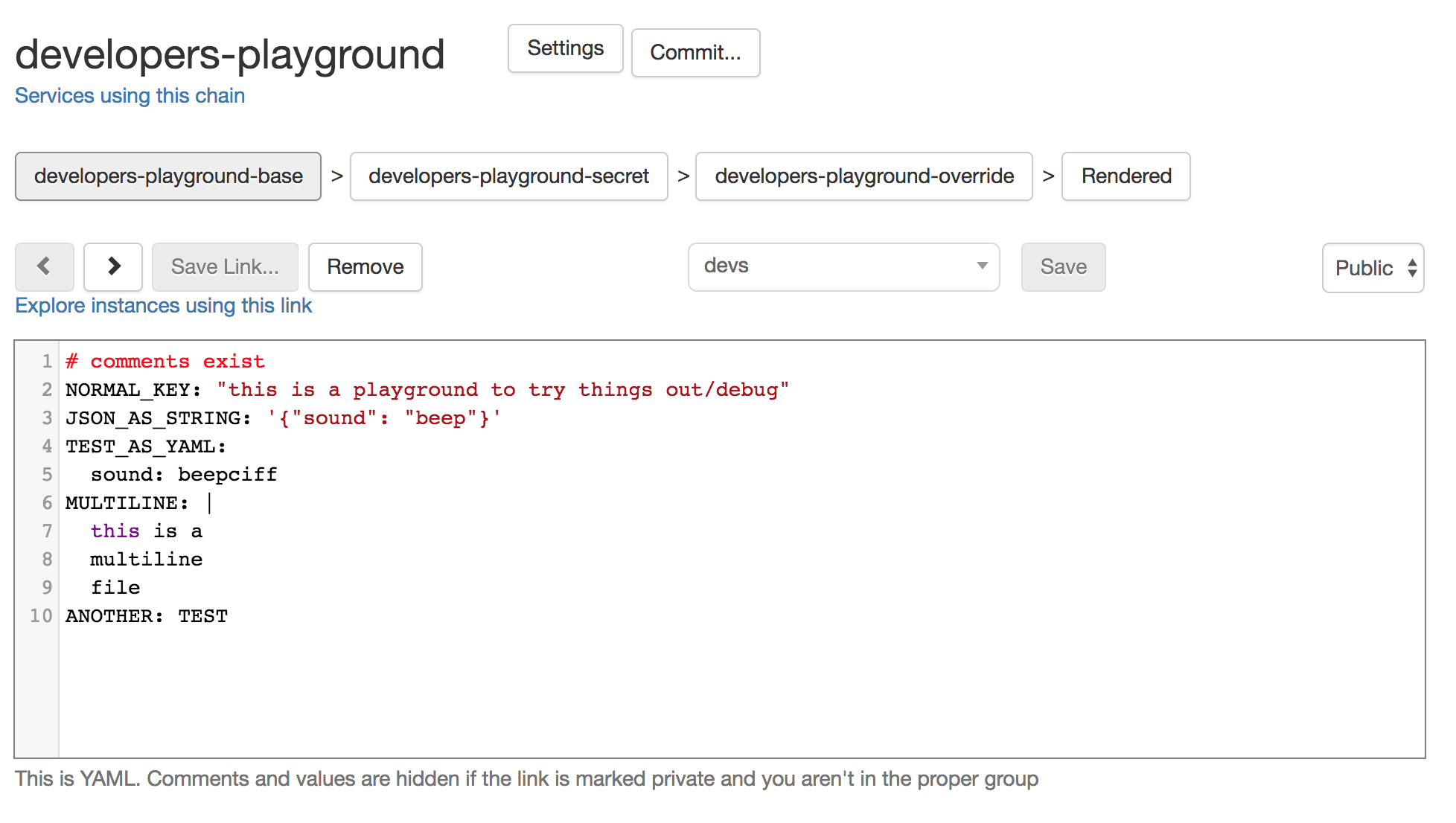Click the left chevron previous-link button
Image resolution: width=1456 pixels, height=823 pixels.
pyautogui.click(x=44, y=266)
